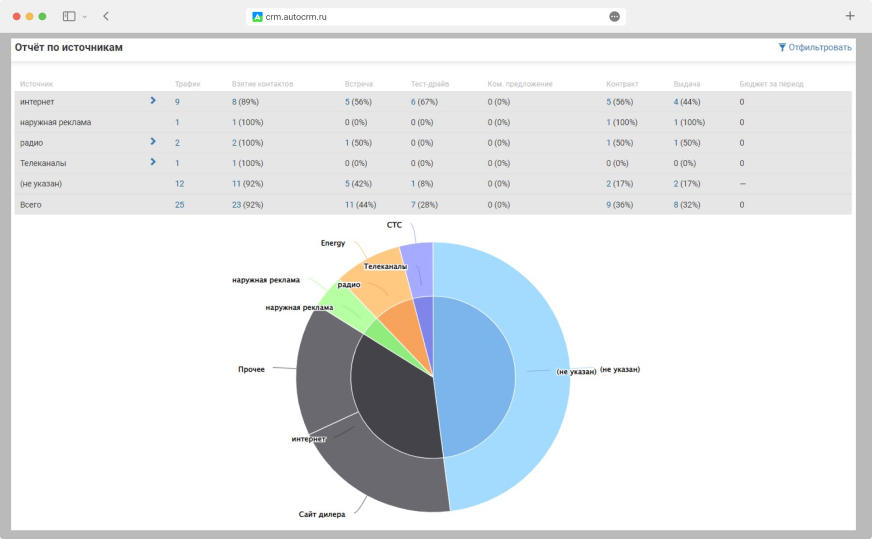872x539 pixels.
Task: Open a new tab with plus icon
Action: click(850, 16)
